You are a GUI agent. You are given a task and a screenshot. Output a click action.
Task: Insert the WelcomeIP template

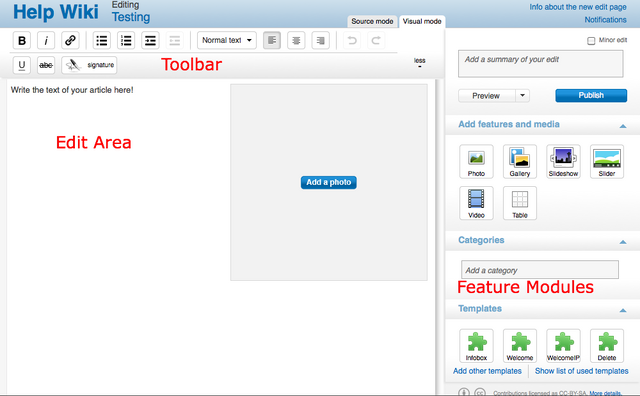click(563, 346)
